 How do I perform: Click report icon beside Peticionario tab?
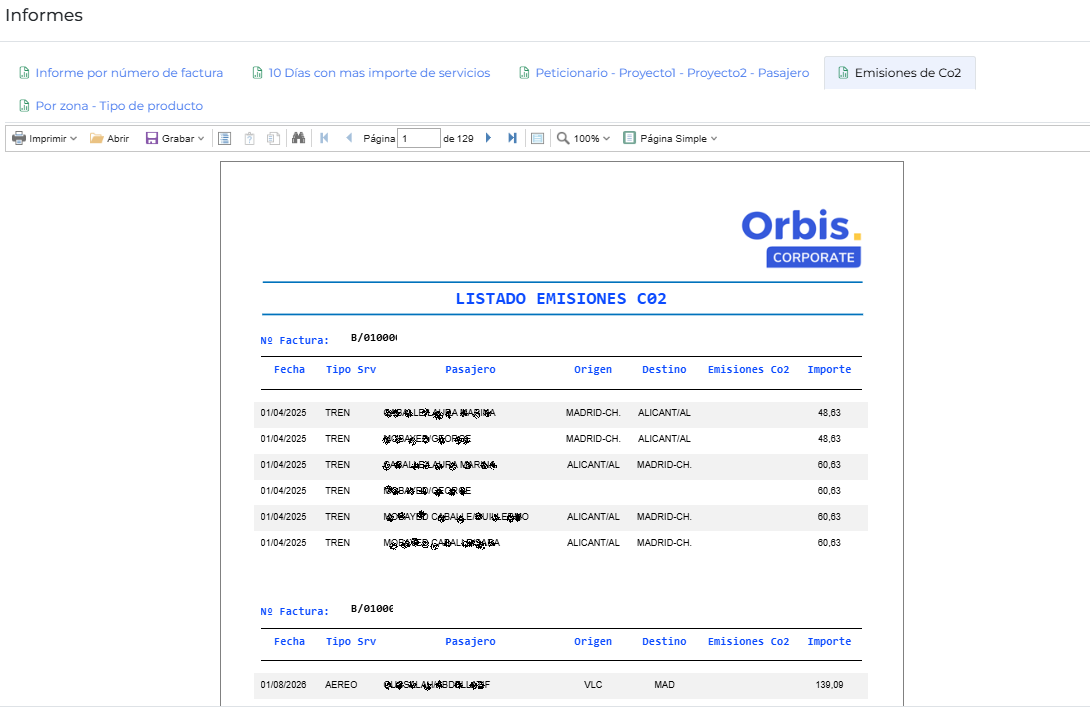(524, 73)
